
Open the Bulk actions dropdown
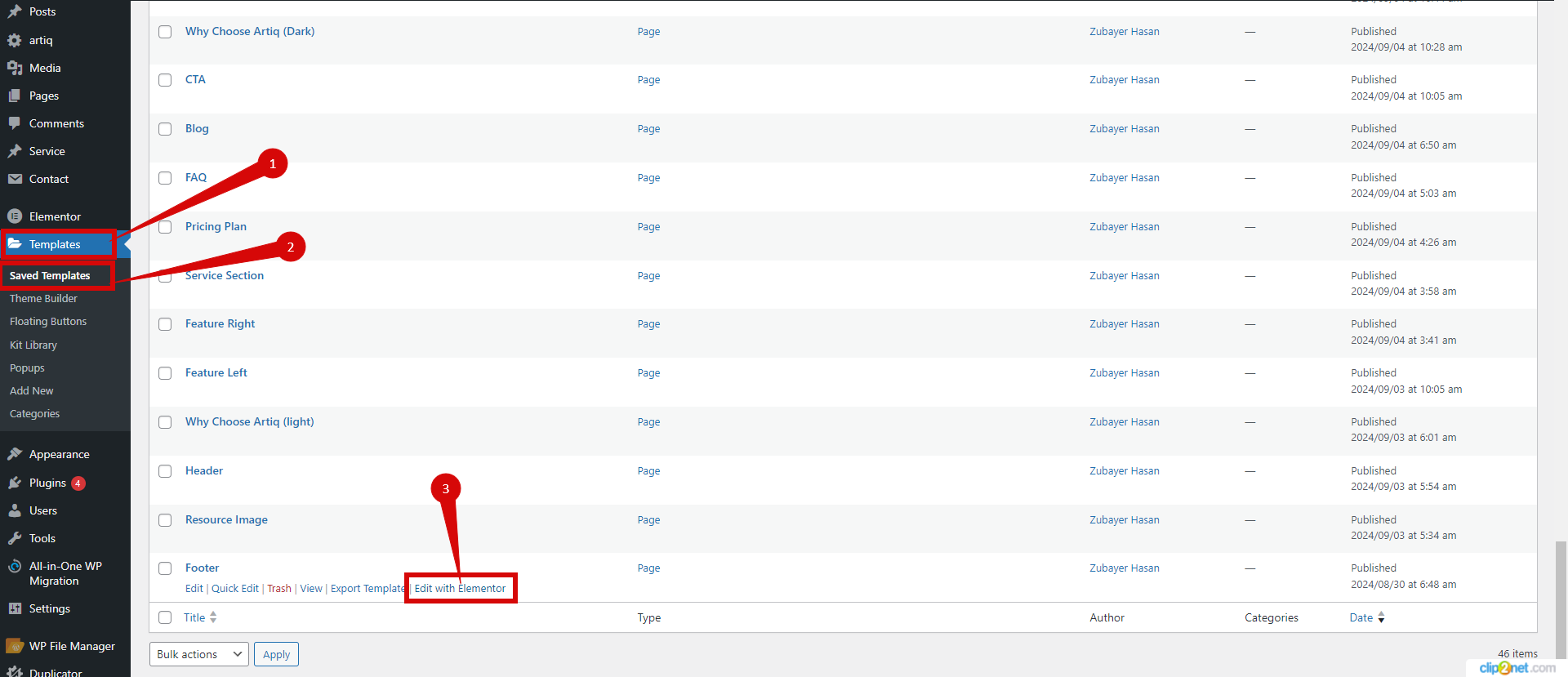[198, 654]
